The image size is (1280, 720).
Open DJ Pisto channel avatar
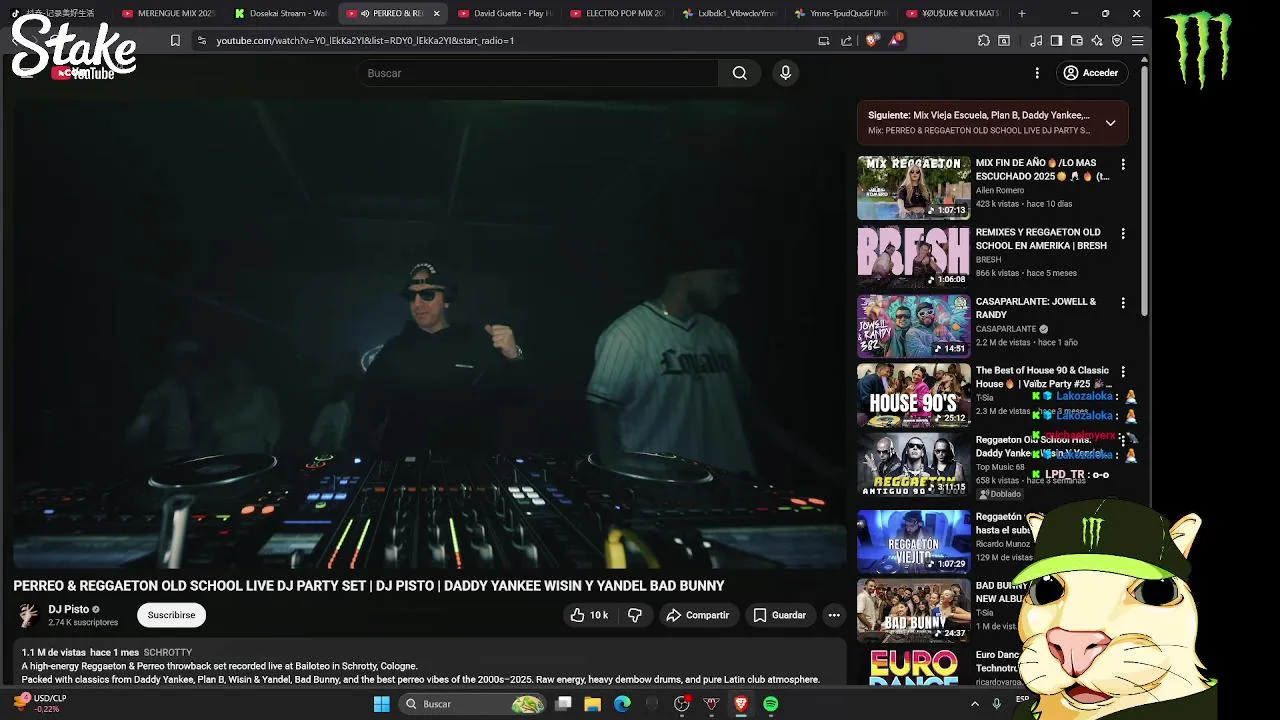click(29, 615)
